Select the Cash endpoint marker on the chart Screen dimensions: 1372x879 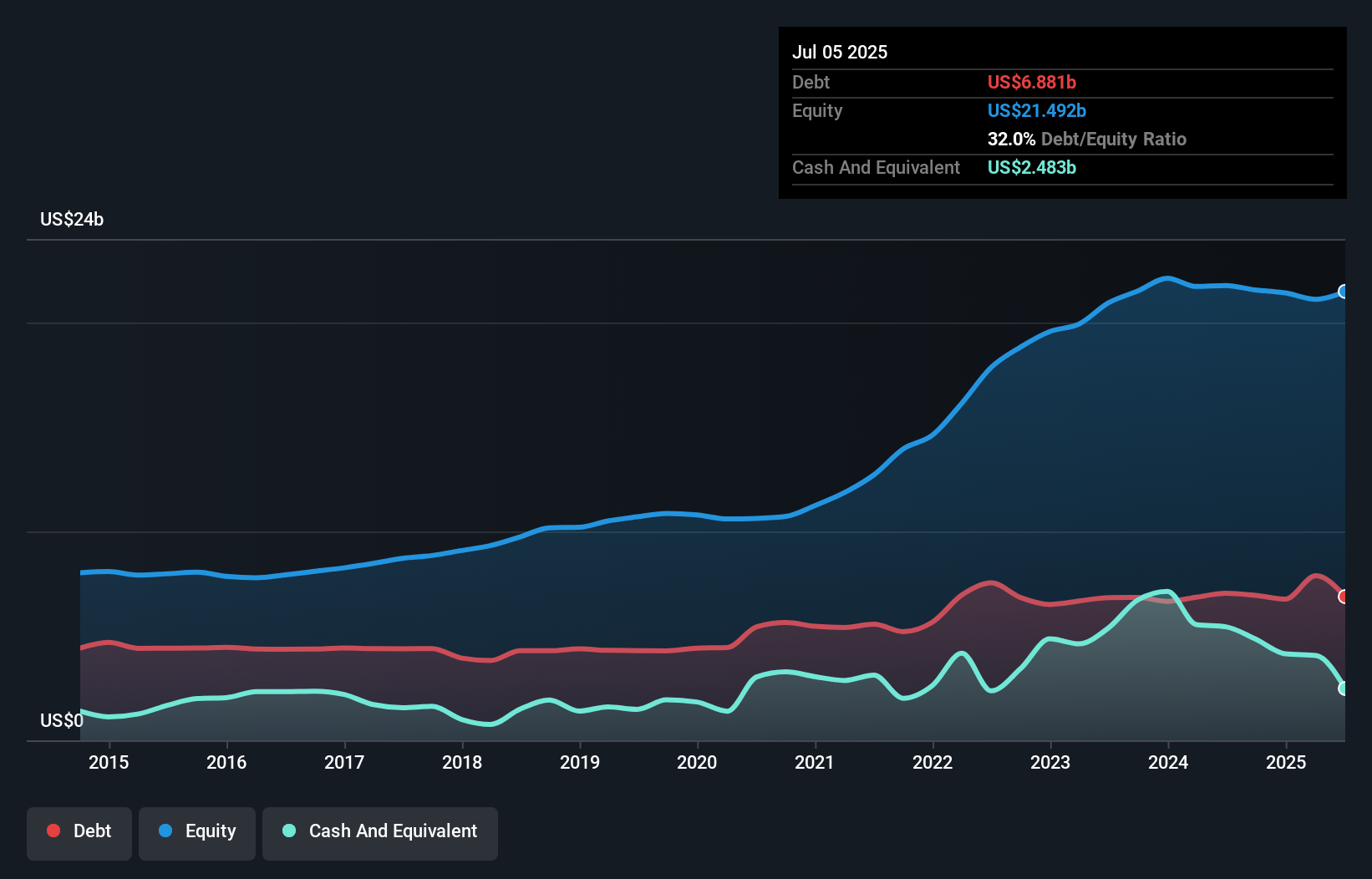(1344, 688)
